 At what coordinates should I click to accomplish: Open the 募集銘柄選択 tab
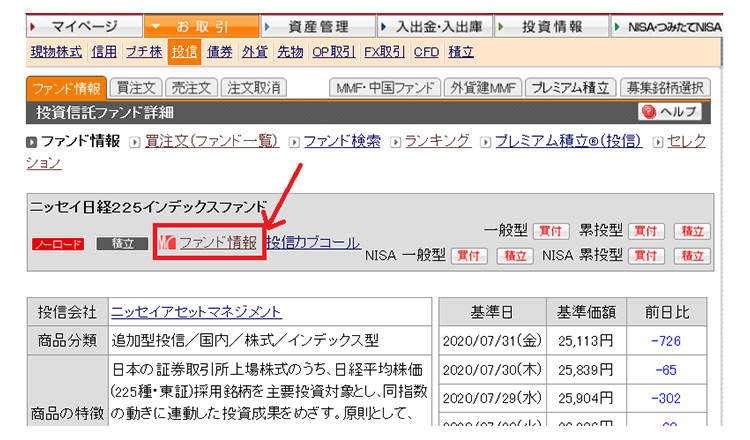(665, 88)
